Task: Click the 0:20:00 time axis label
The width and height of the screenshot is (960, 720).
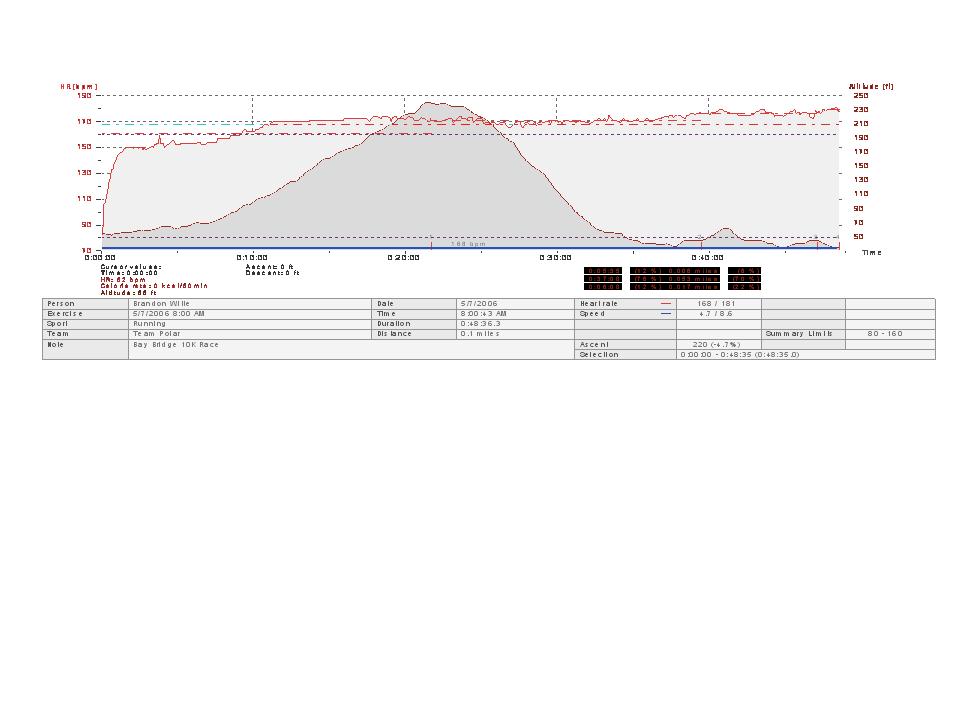Action: 403,257
